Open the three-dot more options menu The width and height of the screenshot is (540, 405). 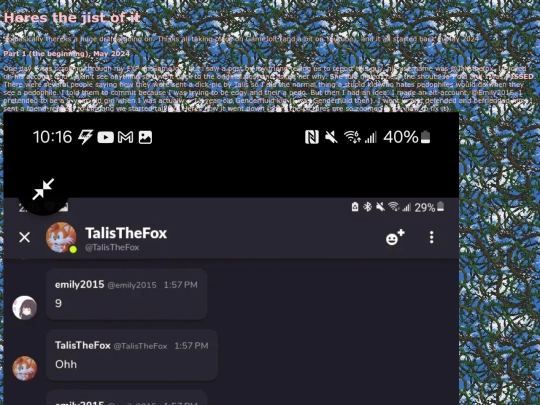pos(431,238)
